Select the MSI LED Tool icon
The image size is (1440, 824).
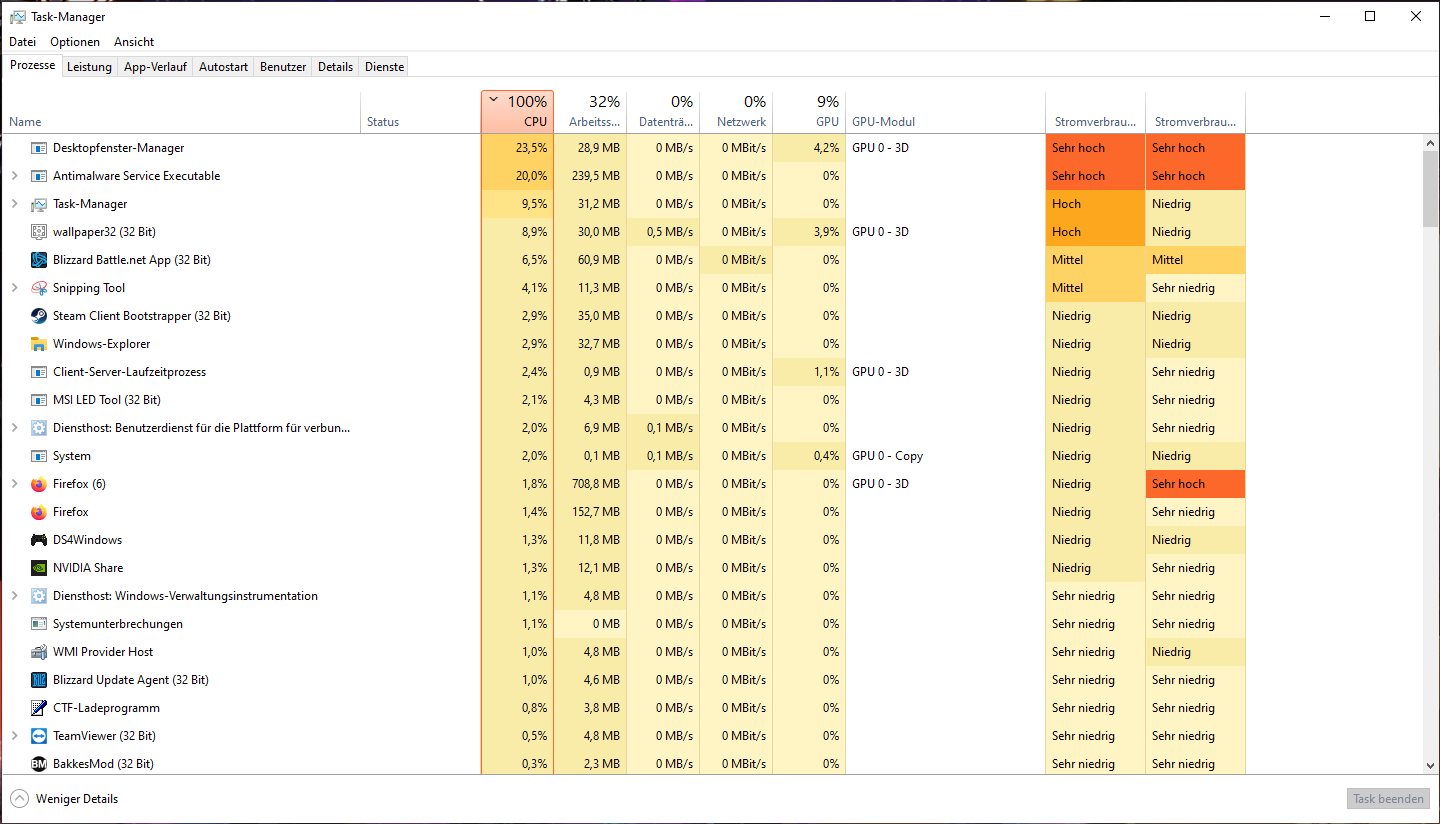tap(39, 400)
